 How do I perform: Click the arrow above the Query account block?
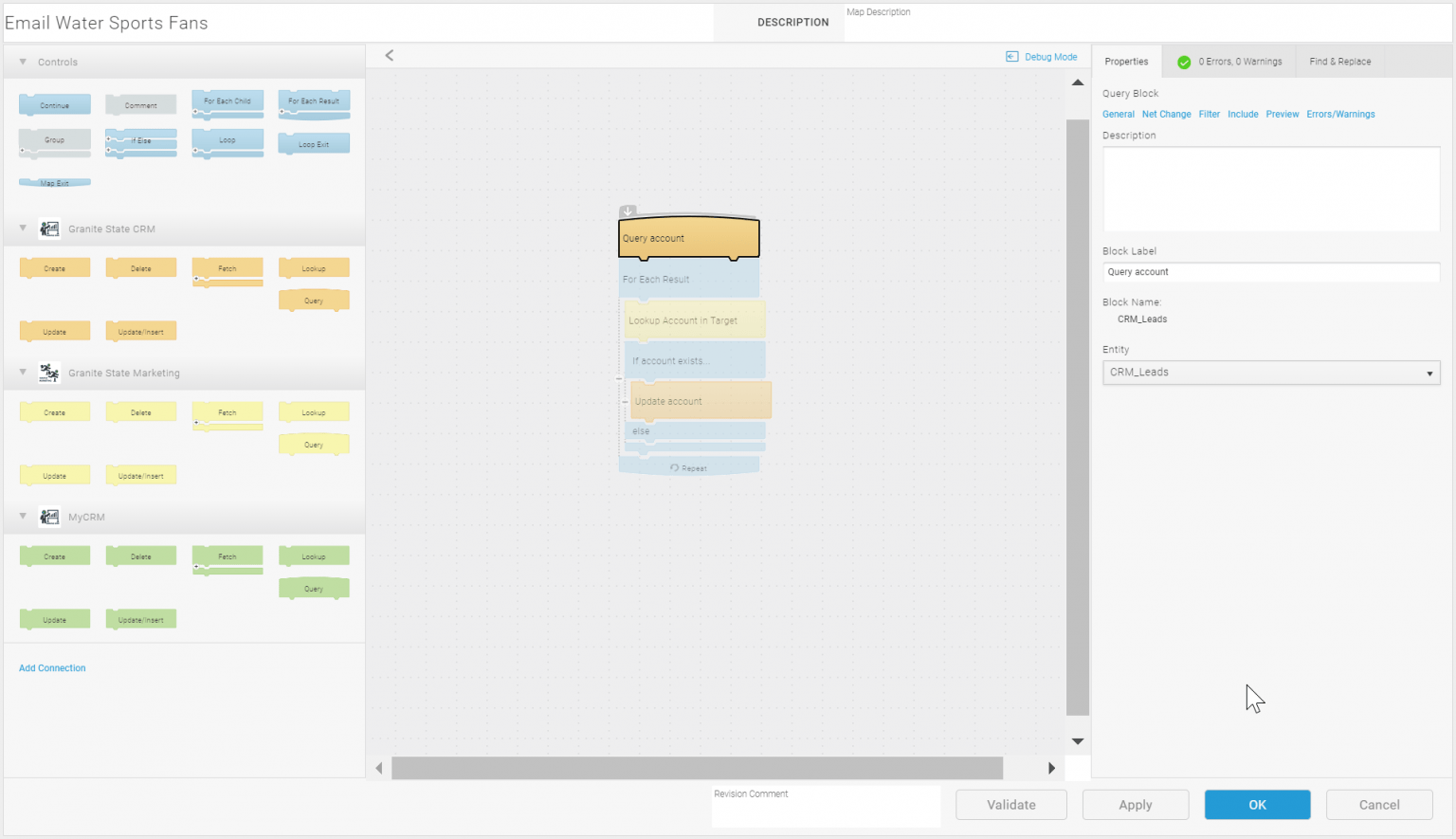[628, 211]
